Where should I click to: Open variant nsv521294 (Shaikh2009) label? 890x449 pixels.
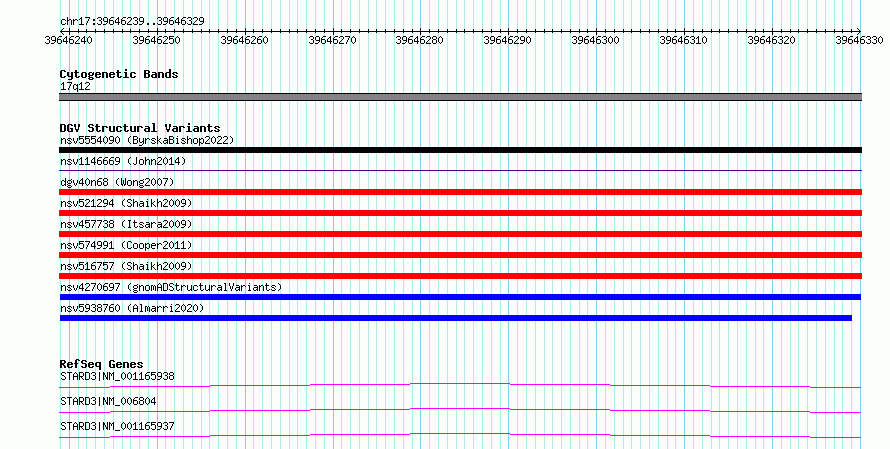(126, 203)
